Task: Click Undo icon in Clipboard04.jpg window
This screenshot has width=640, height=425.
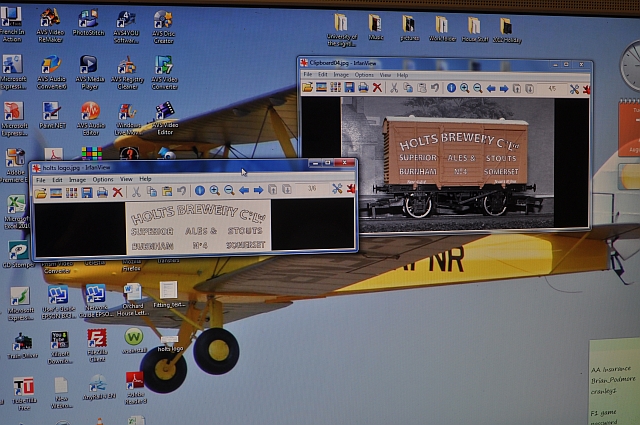Action: (x=435, y=88)
